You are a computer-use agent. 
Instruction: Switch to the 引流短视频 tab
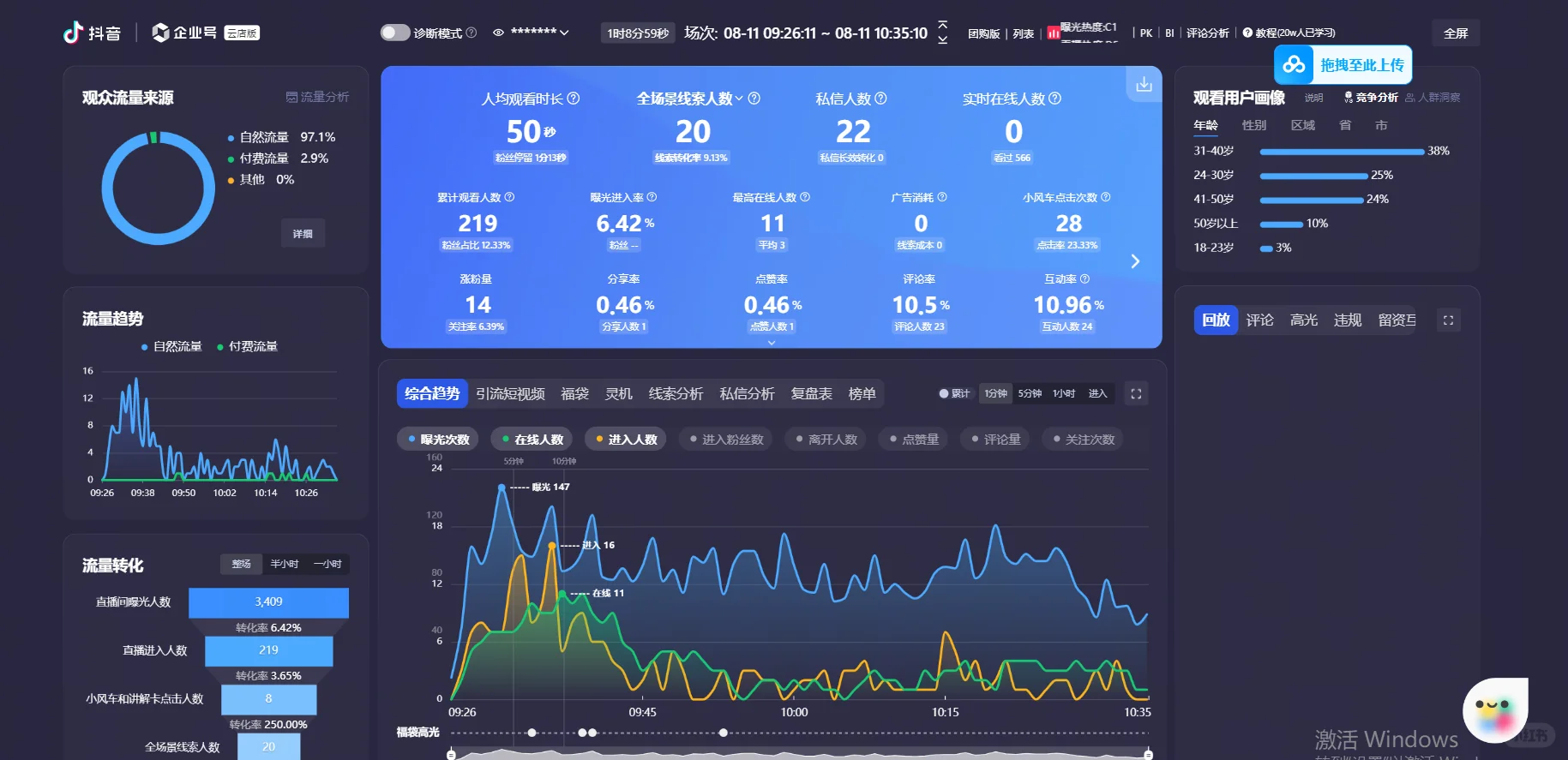[x=510, y=394]
